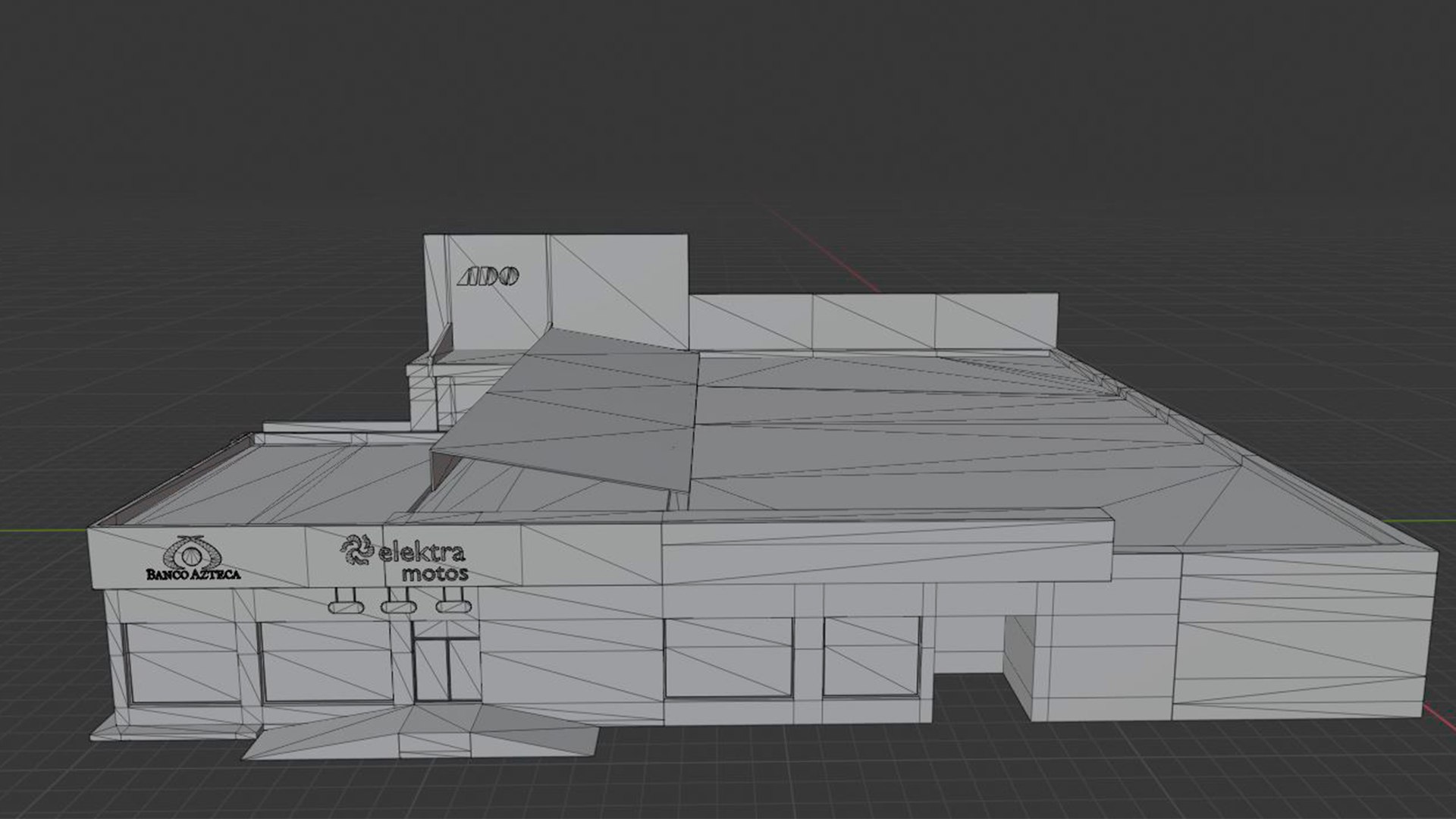Click the Banco Azteca logo on the facade
The height and width of the screenshot is (819, 1456).
point(193,559)
